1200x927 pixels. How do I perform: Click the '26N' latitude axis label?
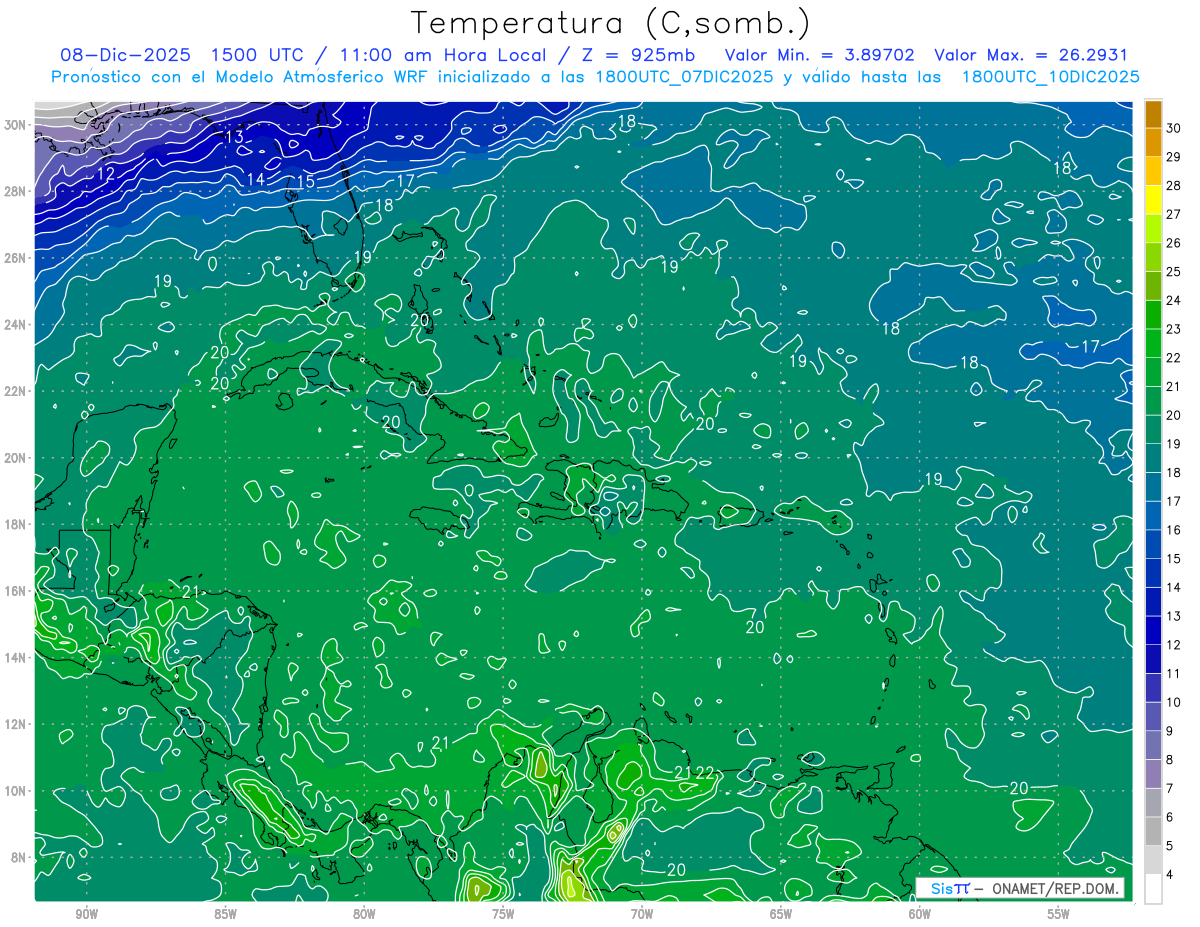coord(15,258)
